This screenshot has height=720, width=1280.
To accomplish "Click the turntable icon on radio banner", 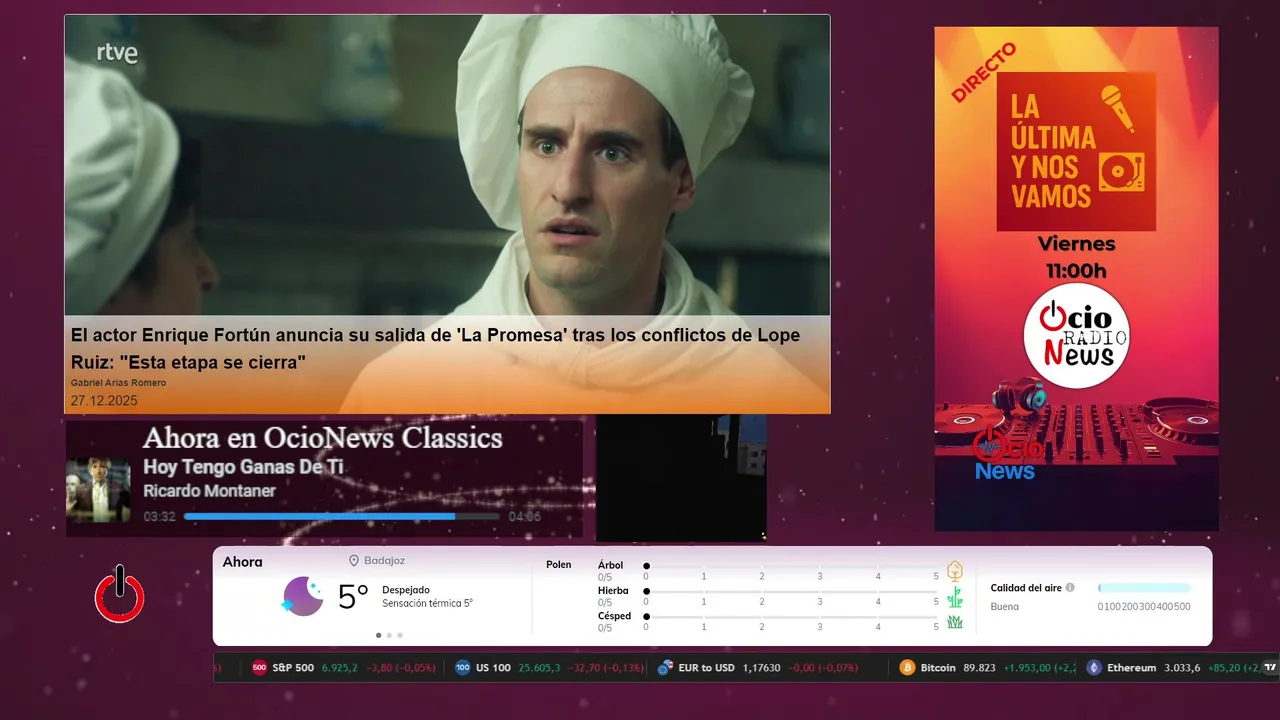I will coord(1121,173).
